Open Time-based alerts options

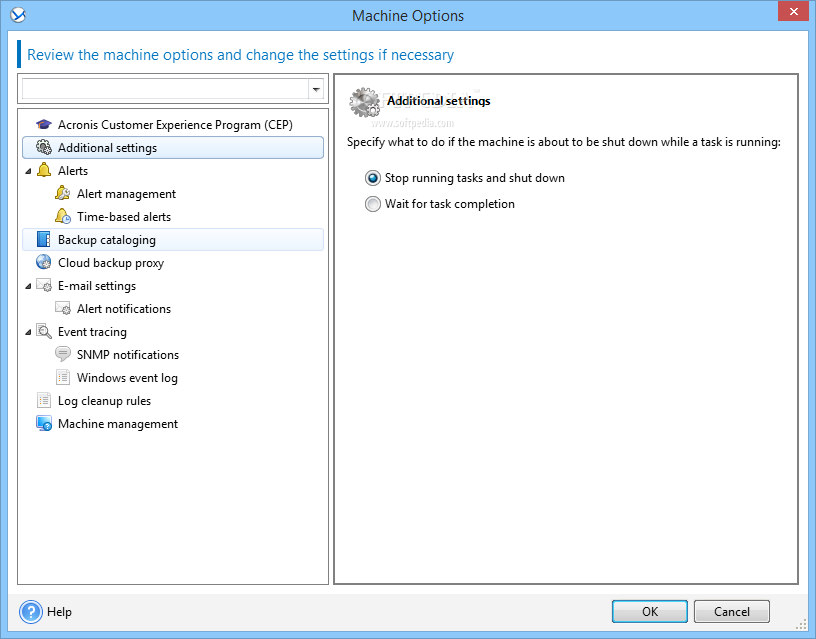coord(123,216)
